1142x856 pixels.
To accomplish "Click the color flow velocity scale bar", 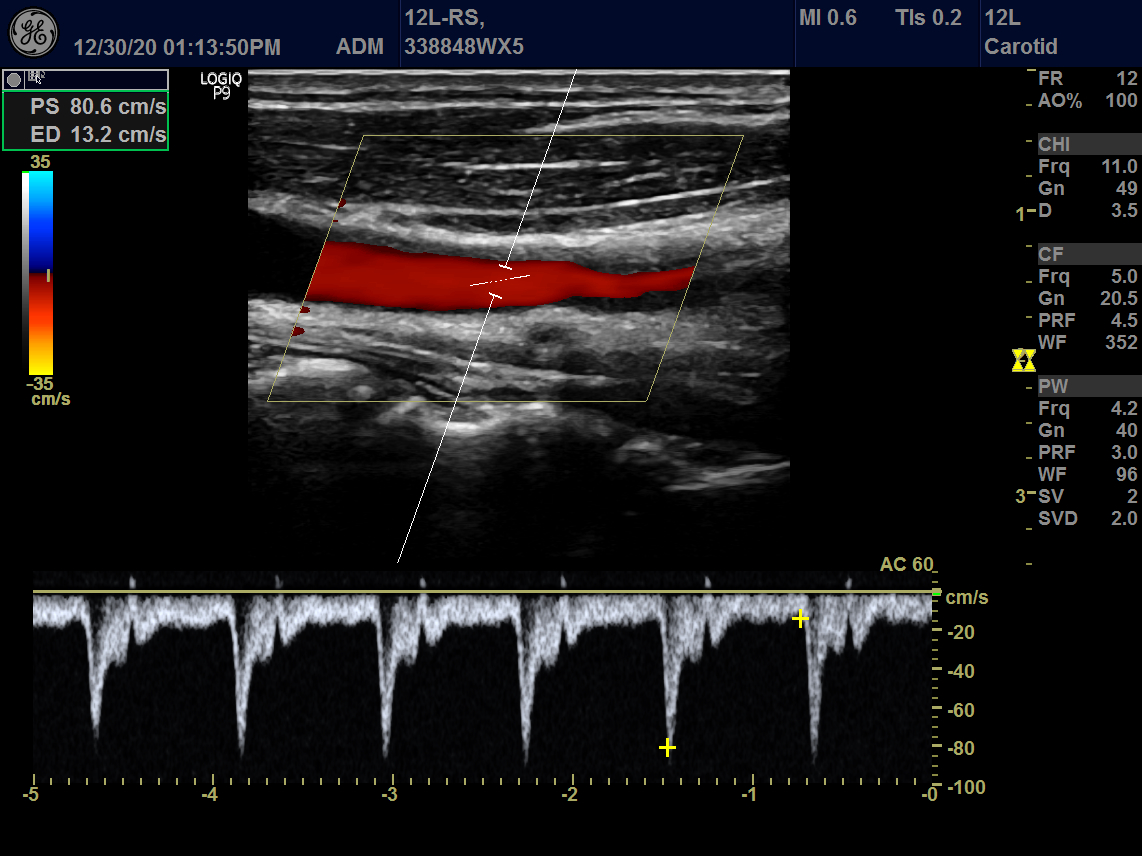I will click(38, 272).
